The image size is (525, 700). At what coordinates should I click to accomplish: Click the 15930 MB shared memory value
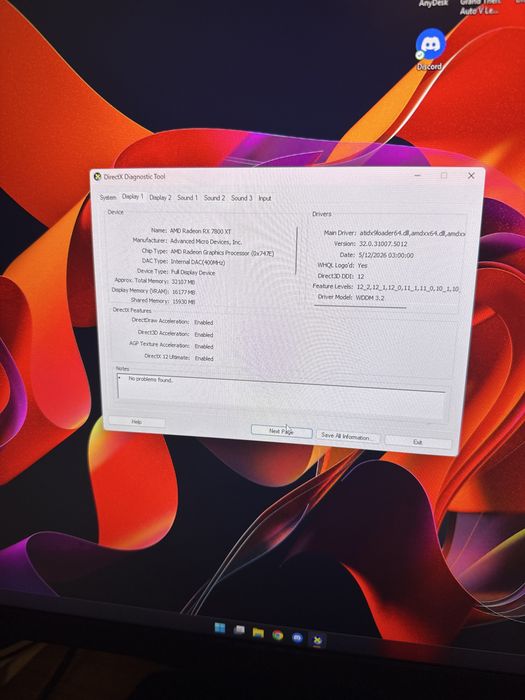pyautogui.click(x=183, y=302)
